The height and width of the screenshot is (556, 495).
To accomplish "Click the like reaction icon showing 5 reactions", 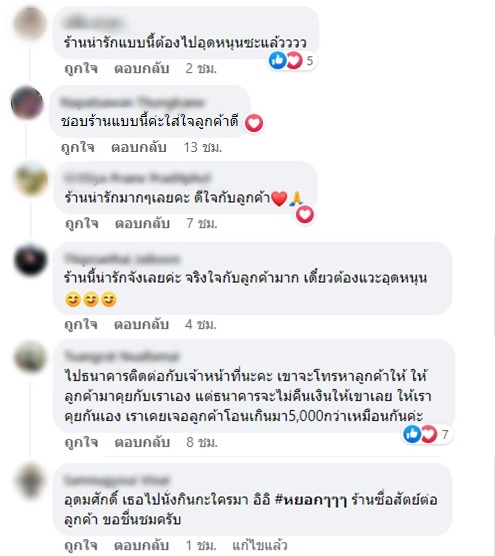I will click(x=278, y=60).
